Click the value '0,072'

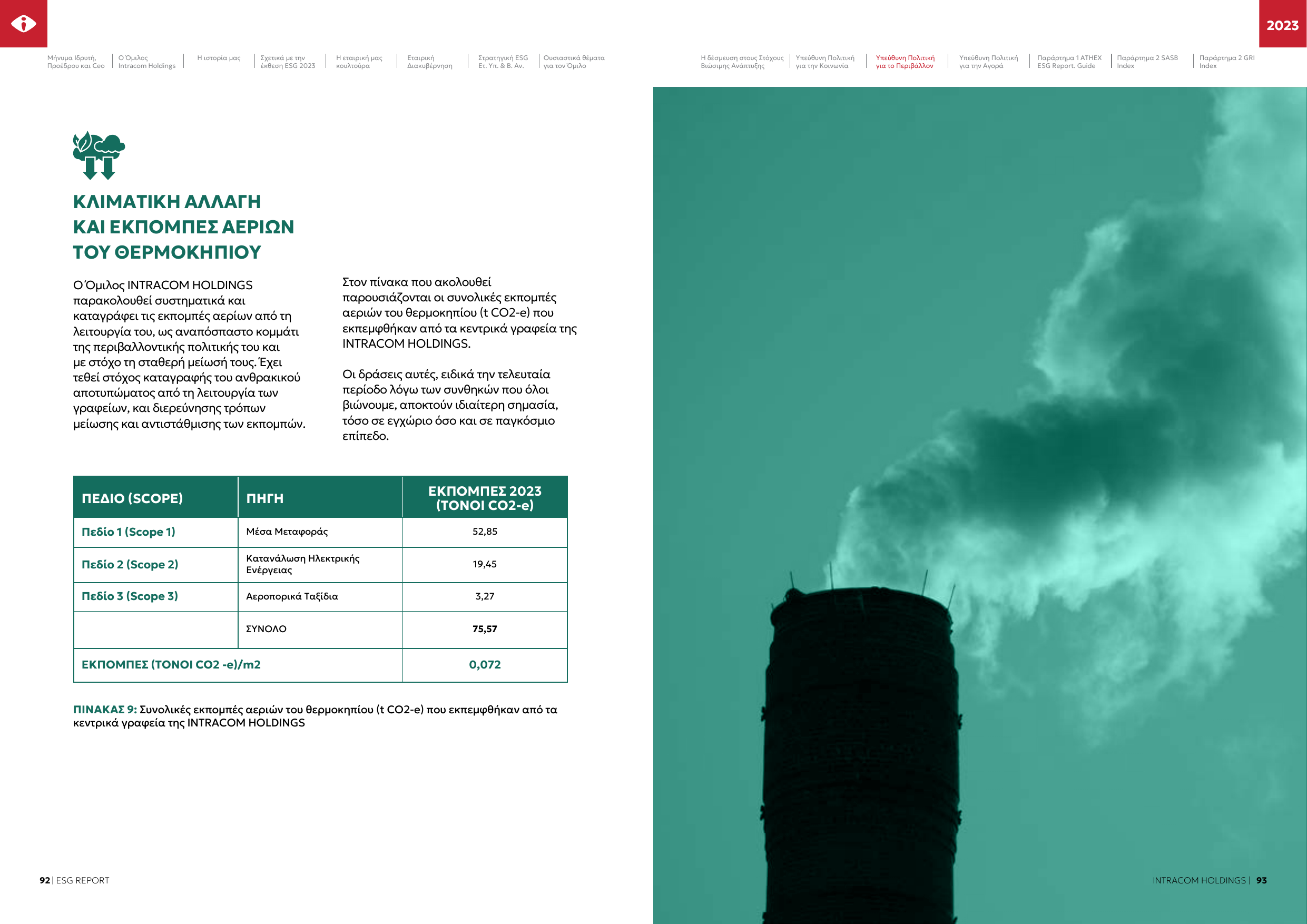[485, 664]
